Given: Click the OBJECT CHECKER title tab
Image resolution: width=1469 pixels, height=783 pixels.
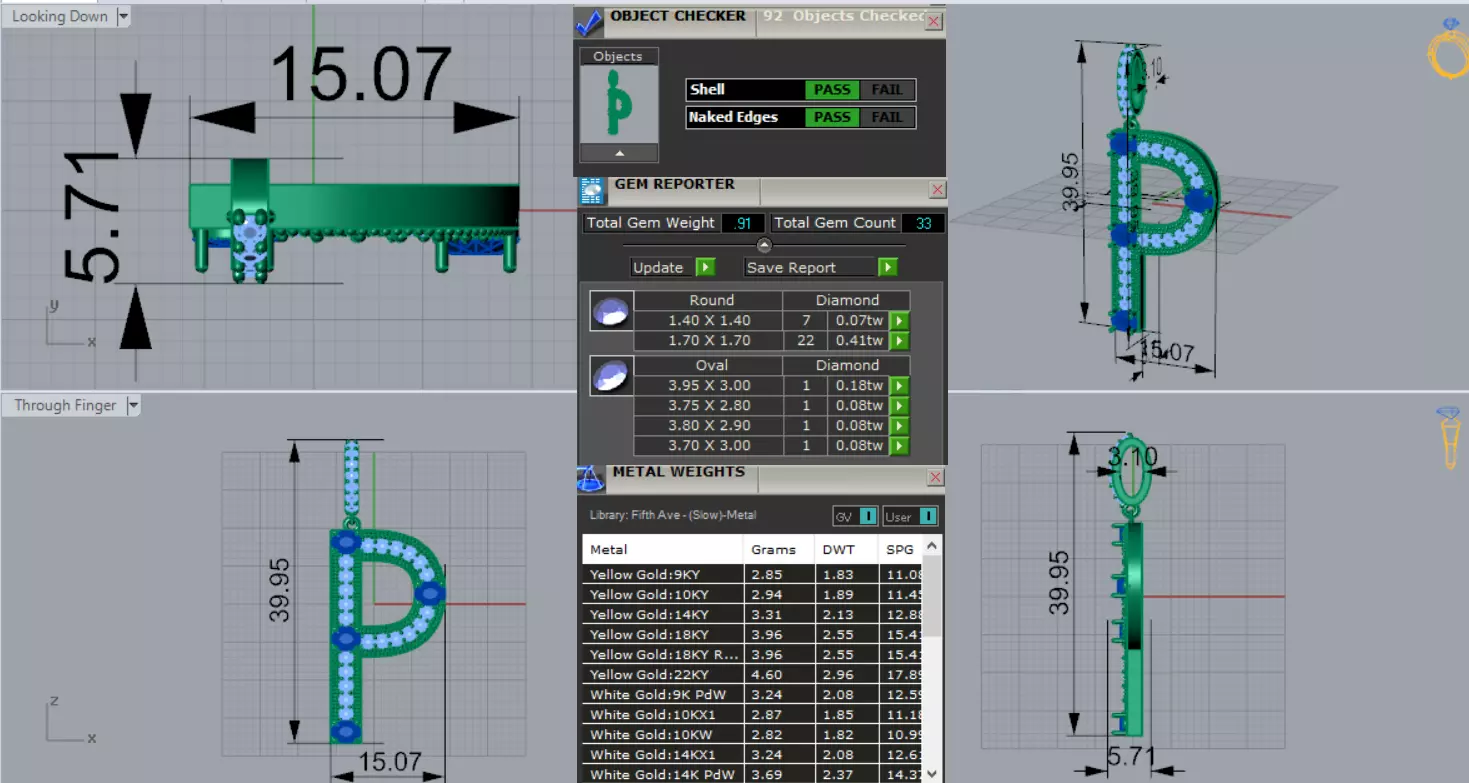Looking at the screenshot, I should pyautogui.click(x=677, y=16).
